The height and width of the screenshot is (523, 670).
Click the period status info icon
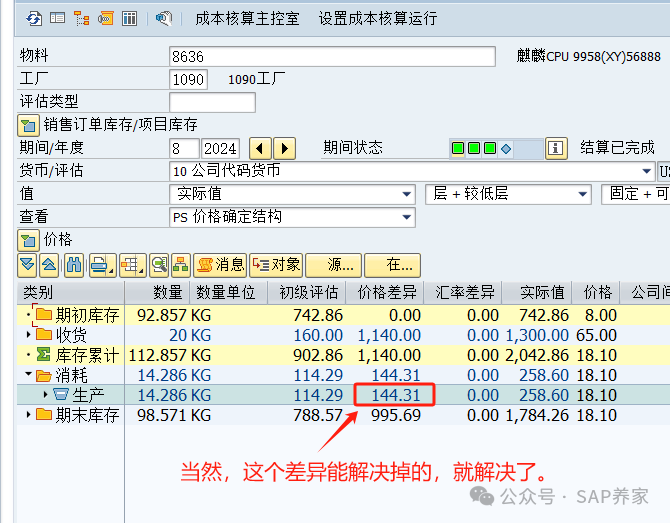pos(556,148)
